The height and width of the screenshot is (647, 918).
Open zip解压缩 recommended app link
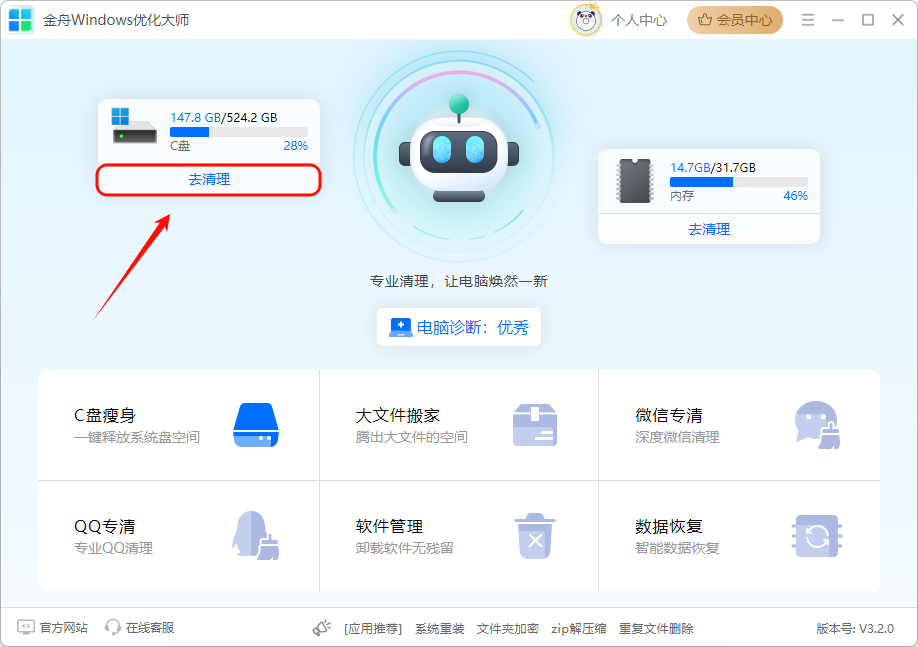(578, 629)
